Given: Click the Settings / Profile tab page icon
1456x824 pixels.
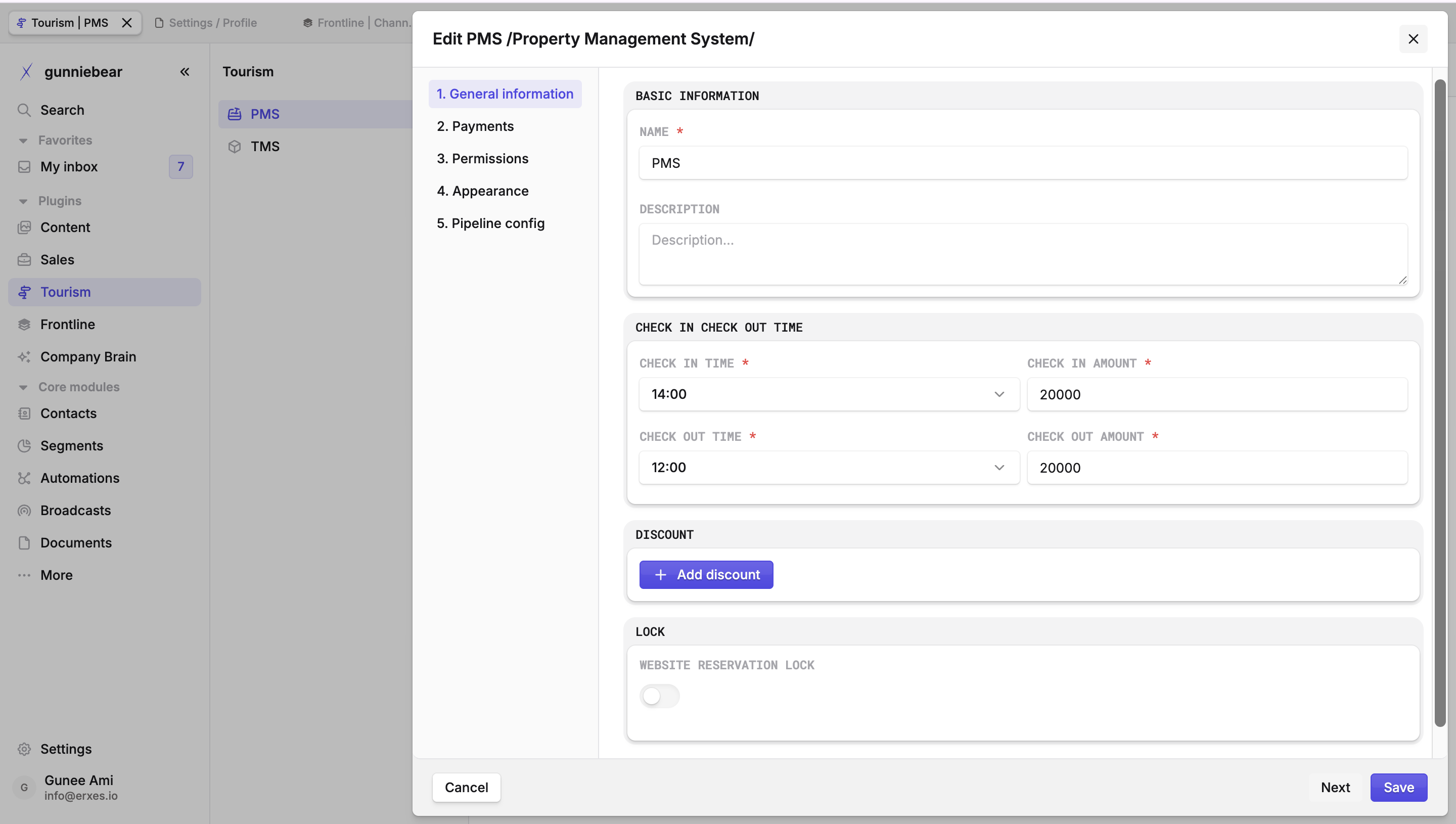Looking at the screenshot, I should (x=159, y=23).
